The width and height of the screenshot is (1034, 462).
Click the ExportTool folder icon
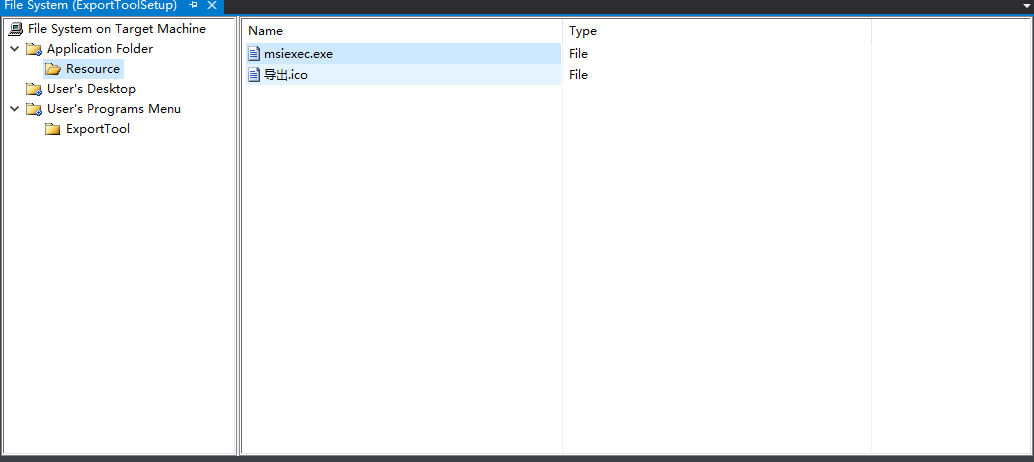[x=53, y=129]
